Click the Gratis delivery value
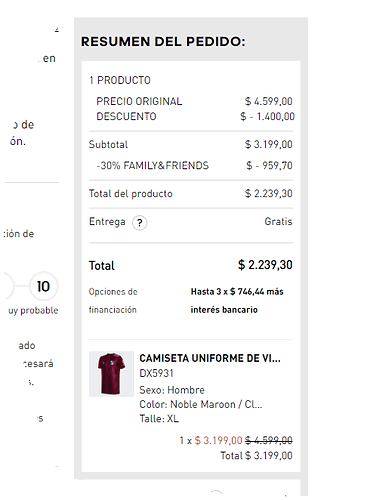The width and height of the screenshot is (367, 500). point(278,222)
